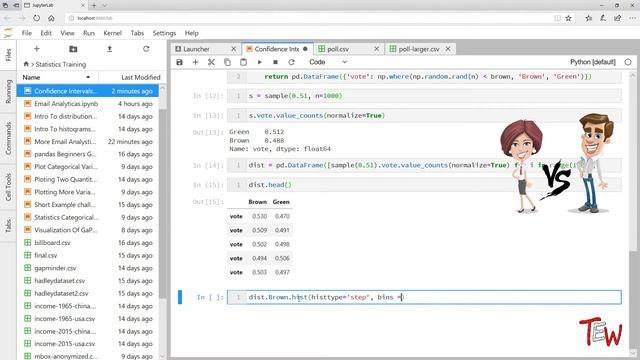Open gapminder.csv in the file list
640x360 pixels.
coord(88,268)
